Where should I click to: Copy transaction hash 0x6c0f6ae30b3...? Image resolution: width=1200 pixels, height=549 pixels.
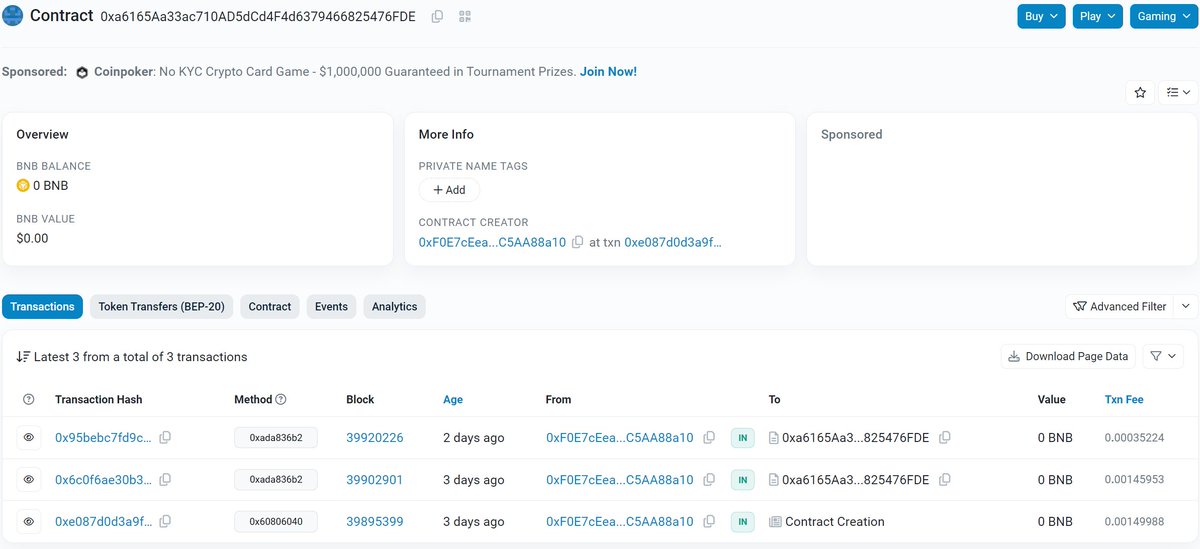pos(165,480)
